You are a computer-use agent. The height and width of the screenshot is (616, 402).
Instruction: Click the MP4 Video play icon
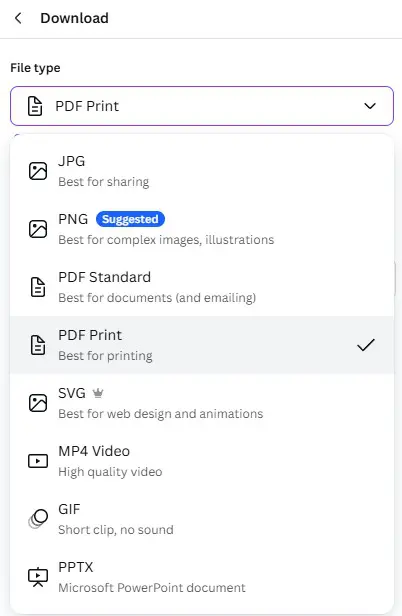(x=38, y=461)
